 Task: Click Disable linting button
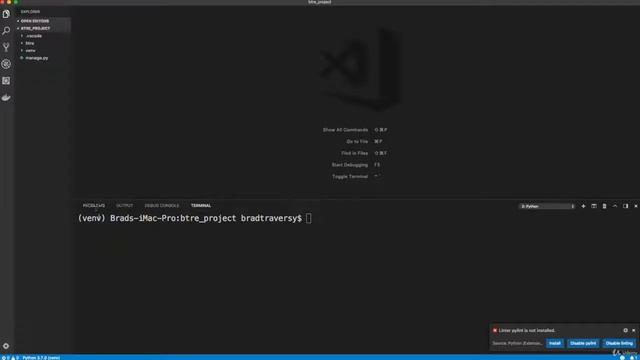click(x=619, y=343)
